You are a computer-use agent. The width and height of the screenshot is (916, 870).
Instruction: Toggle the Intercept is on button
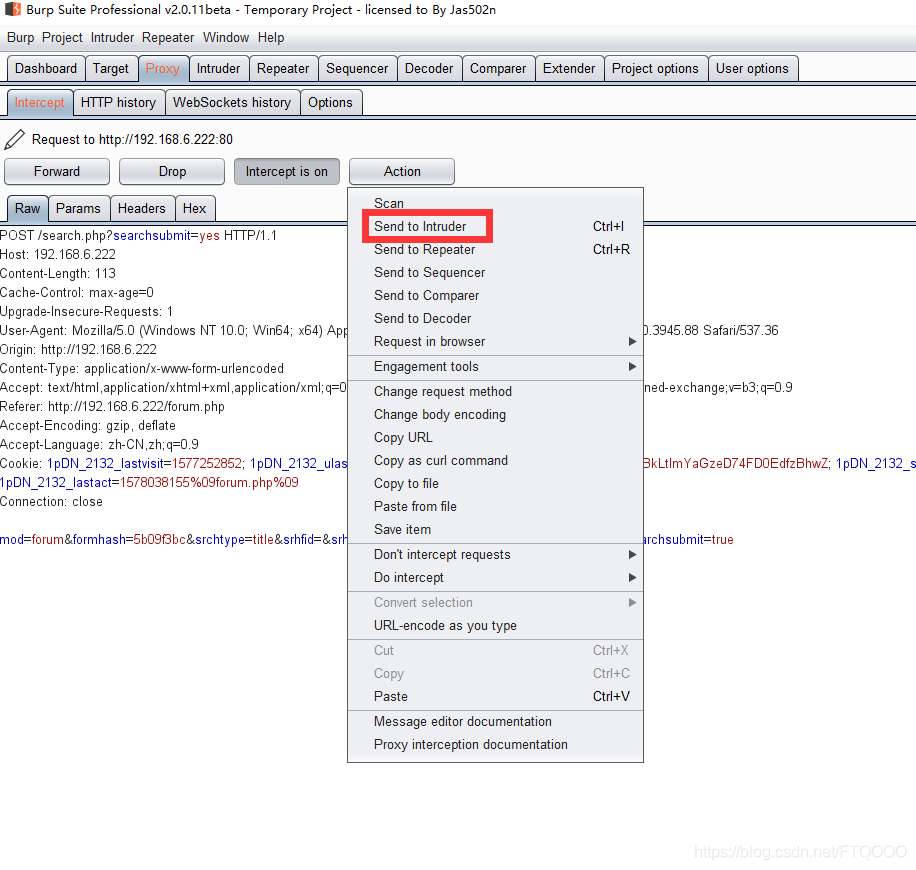click(286, 172)
